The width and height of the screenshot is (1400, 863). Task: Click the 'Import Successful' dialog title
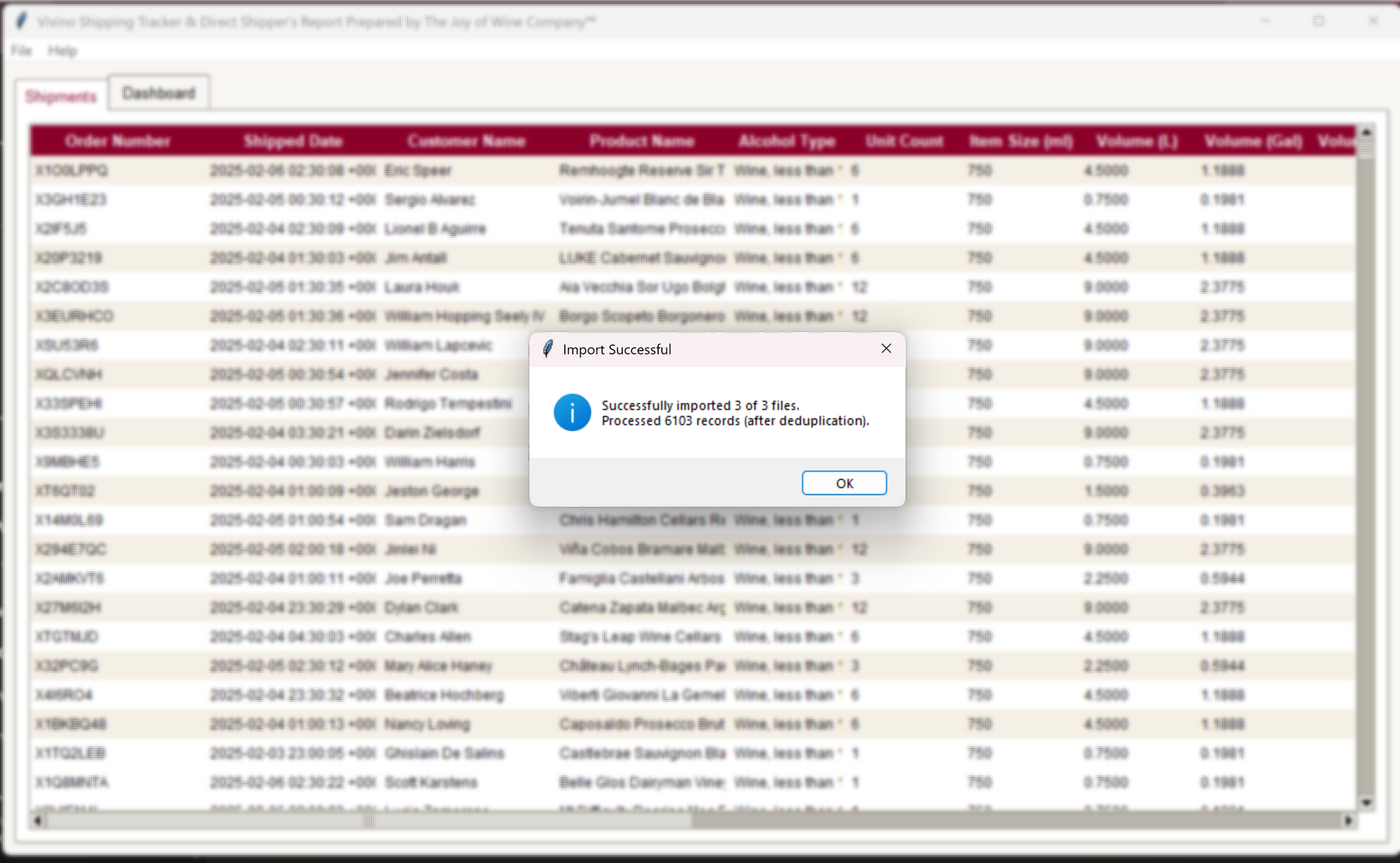point(617,349)
